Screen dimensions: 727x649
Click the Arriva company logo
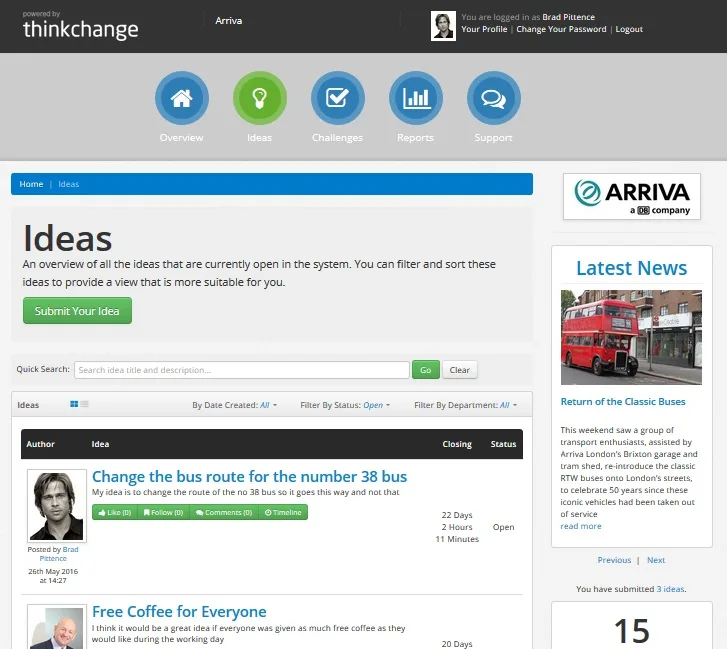click(x=631, y=197)
